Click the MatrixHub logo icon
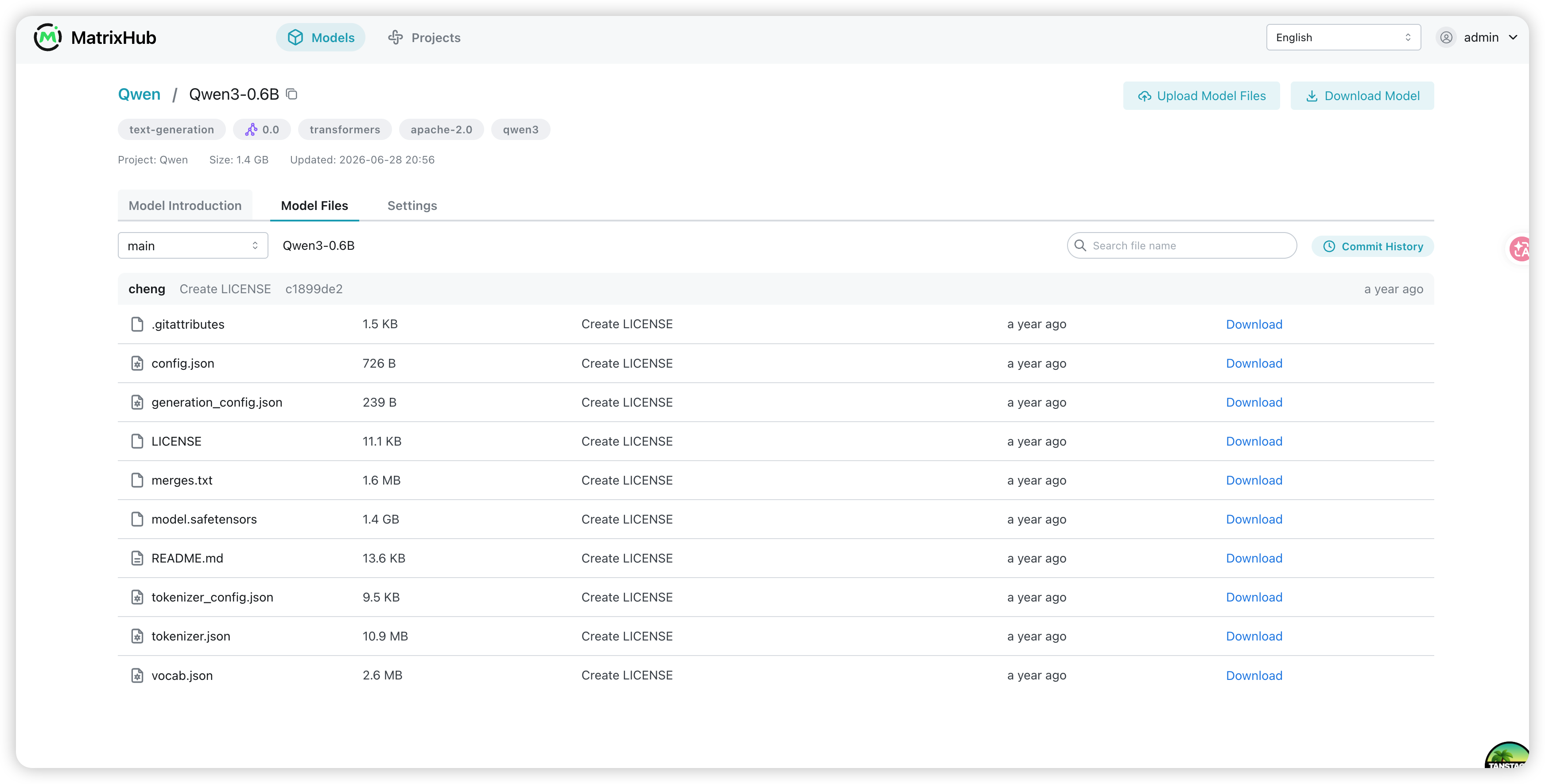This screenshot has height=784, width=1545. tap(48, 37)
